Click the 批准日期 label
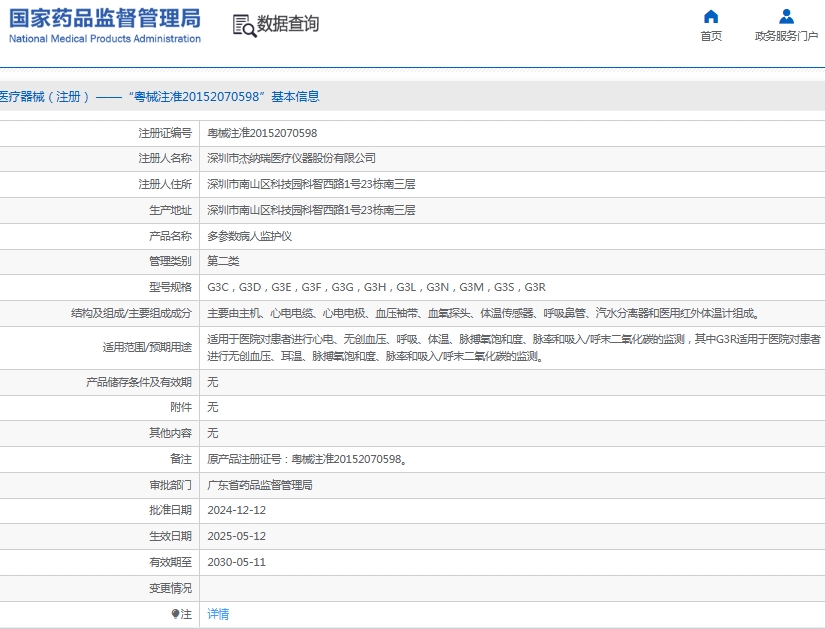The width and height of the screenshot is (825, 629). tap(170, 511)
